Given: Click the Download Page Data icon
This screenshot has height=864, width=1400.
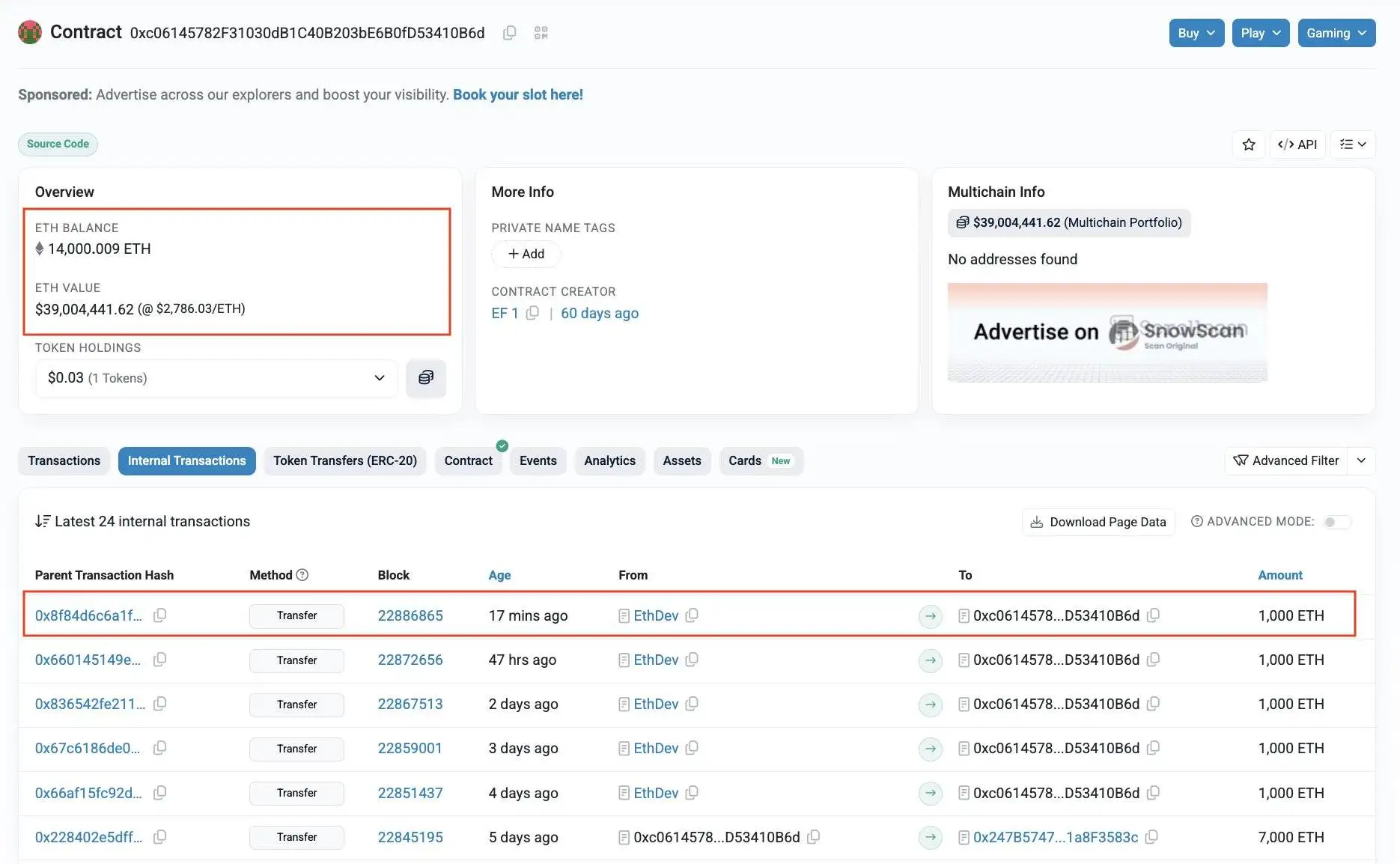Looking at the screenshot, I should point(1038,522).
